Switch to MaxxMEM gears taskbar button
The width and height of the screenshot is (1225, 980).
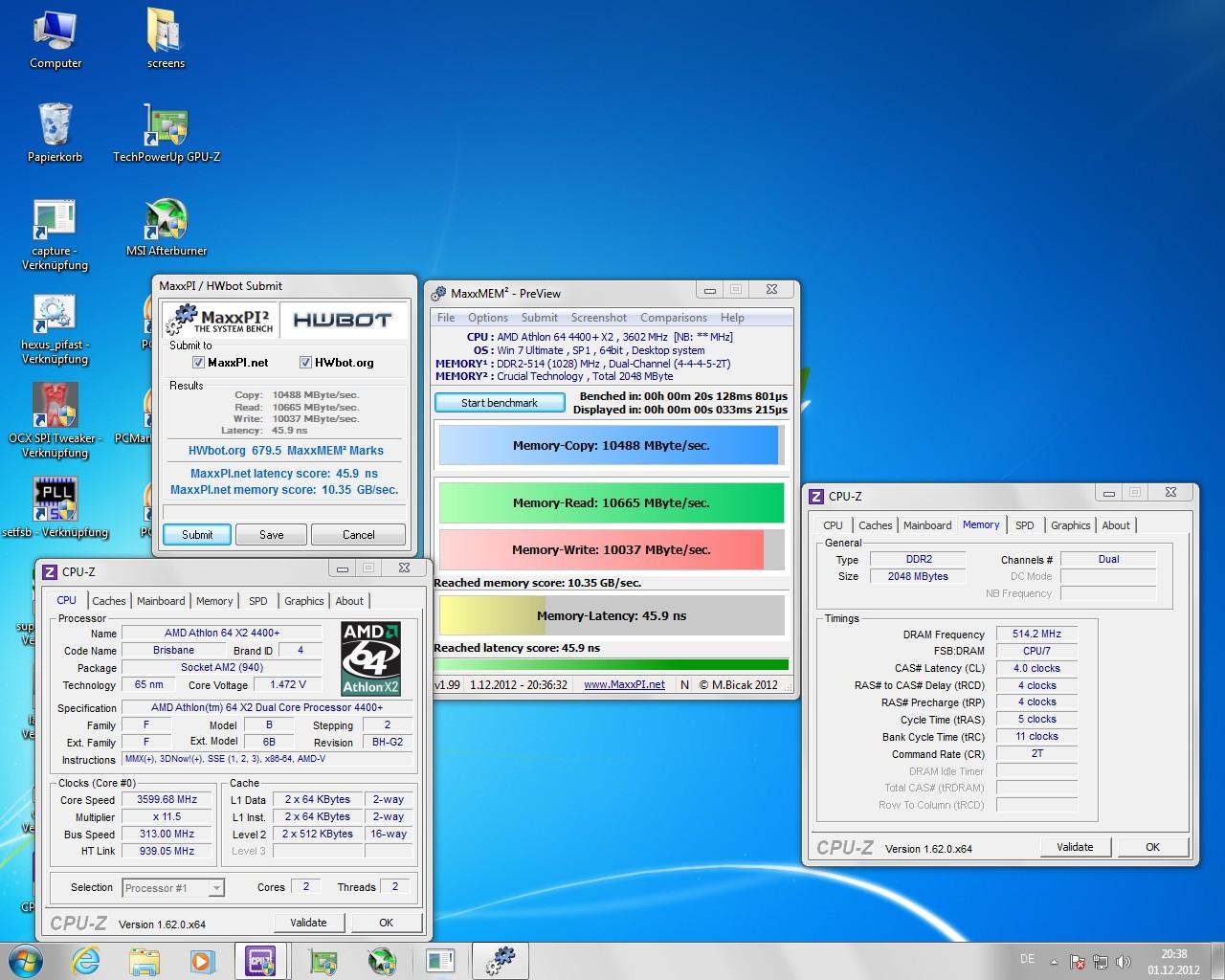[x=501, y=961]
